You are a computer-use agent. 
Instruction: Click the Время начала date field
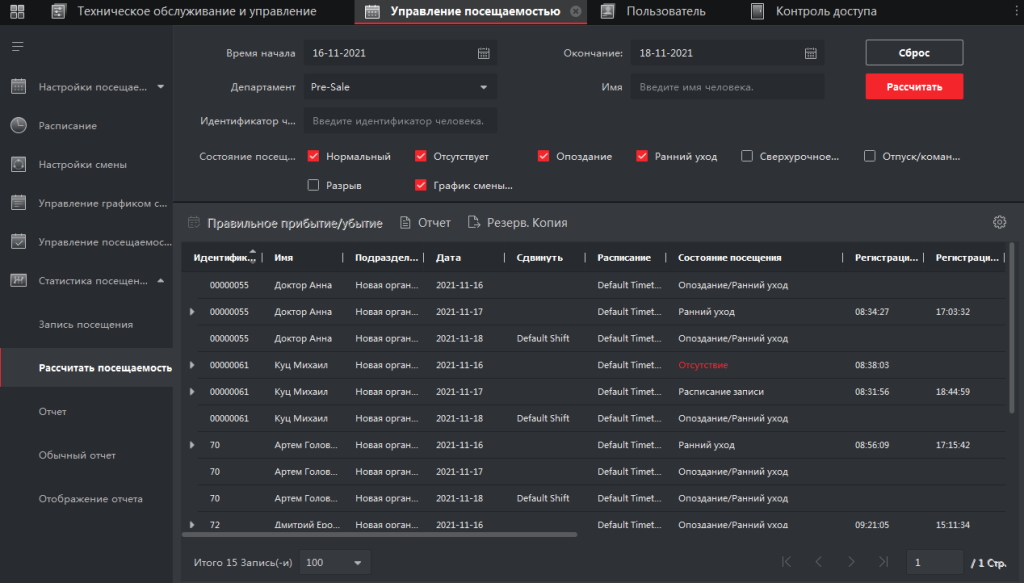coord(400,53)
